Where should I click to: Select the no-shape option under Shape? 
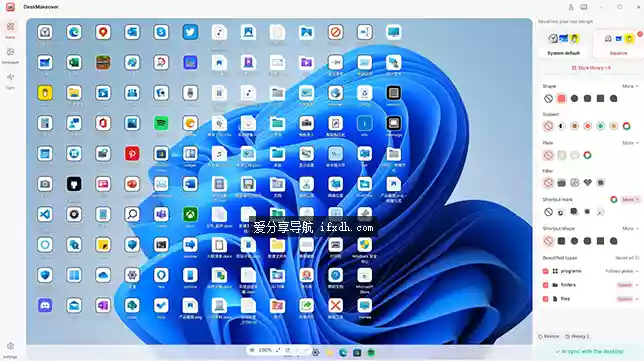tap(548, 99)
